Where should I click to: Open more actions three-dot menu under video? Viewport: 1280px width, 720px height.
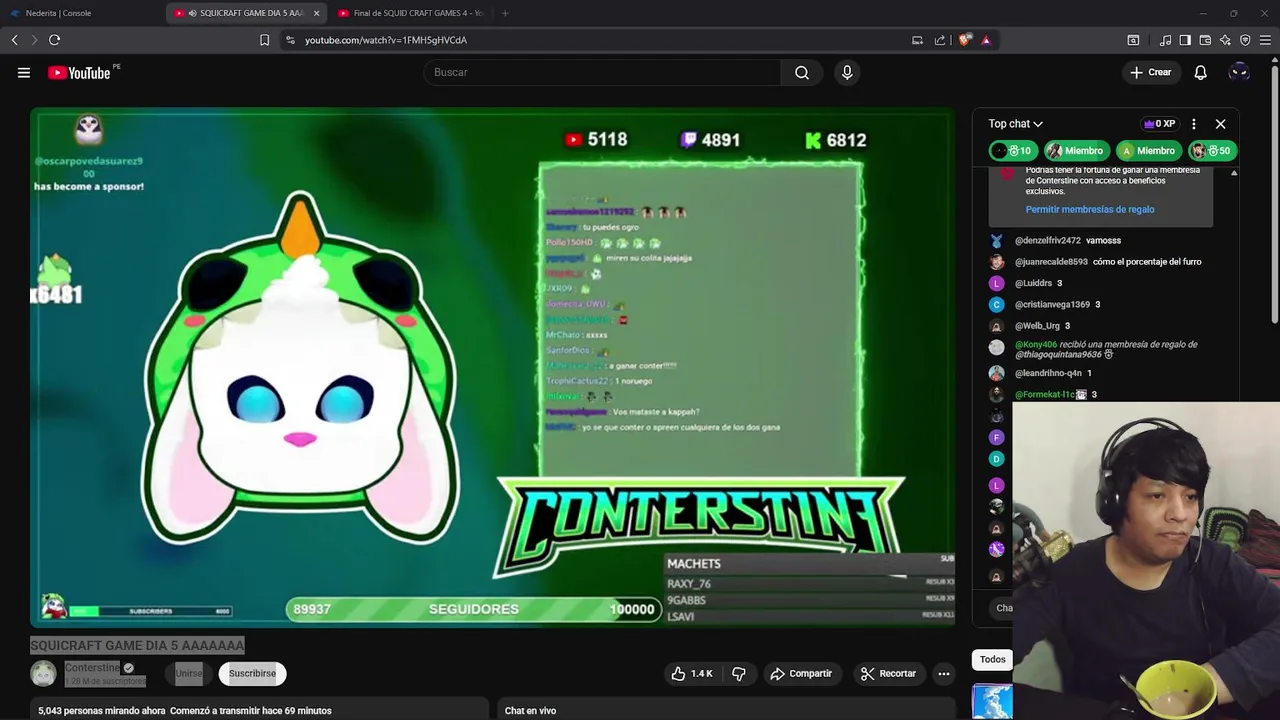[943, 674]
